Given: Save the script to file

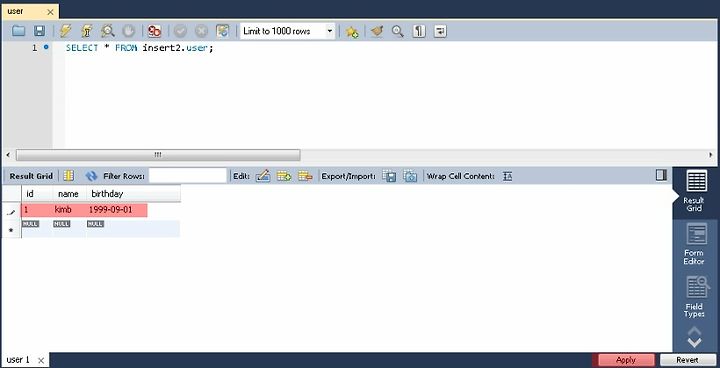Looking at the screenshot, I should pos(39,31).
